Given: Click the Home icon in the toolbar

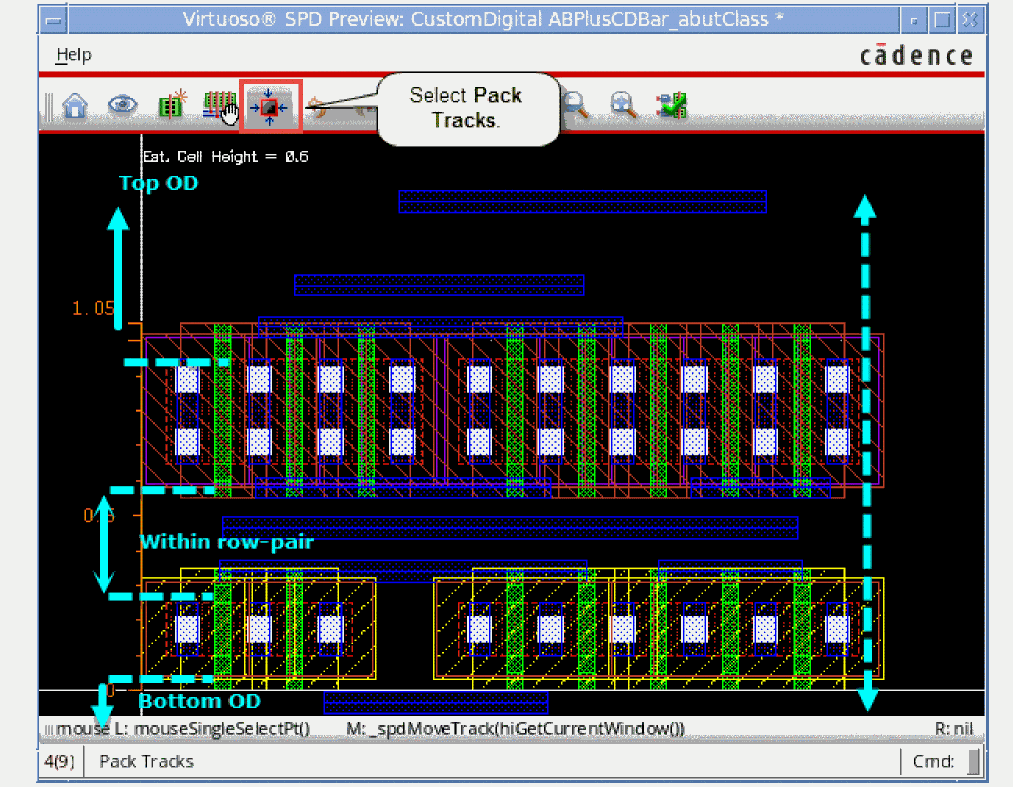Looking at the screenshot, I should click(75, 106).
